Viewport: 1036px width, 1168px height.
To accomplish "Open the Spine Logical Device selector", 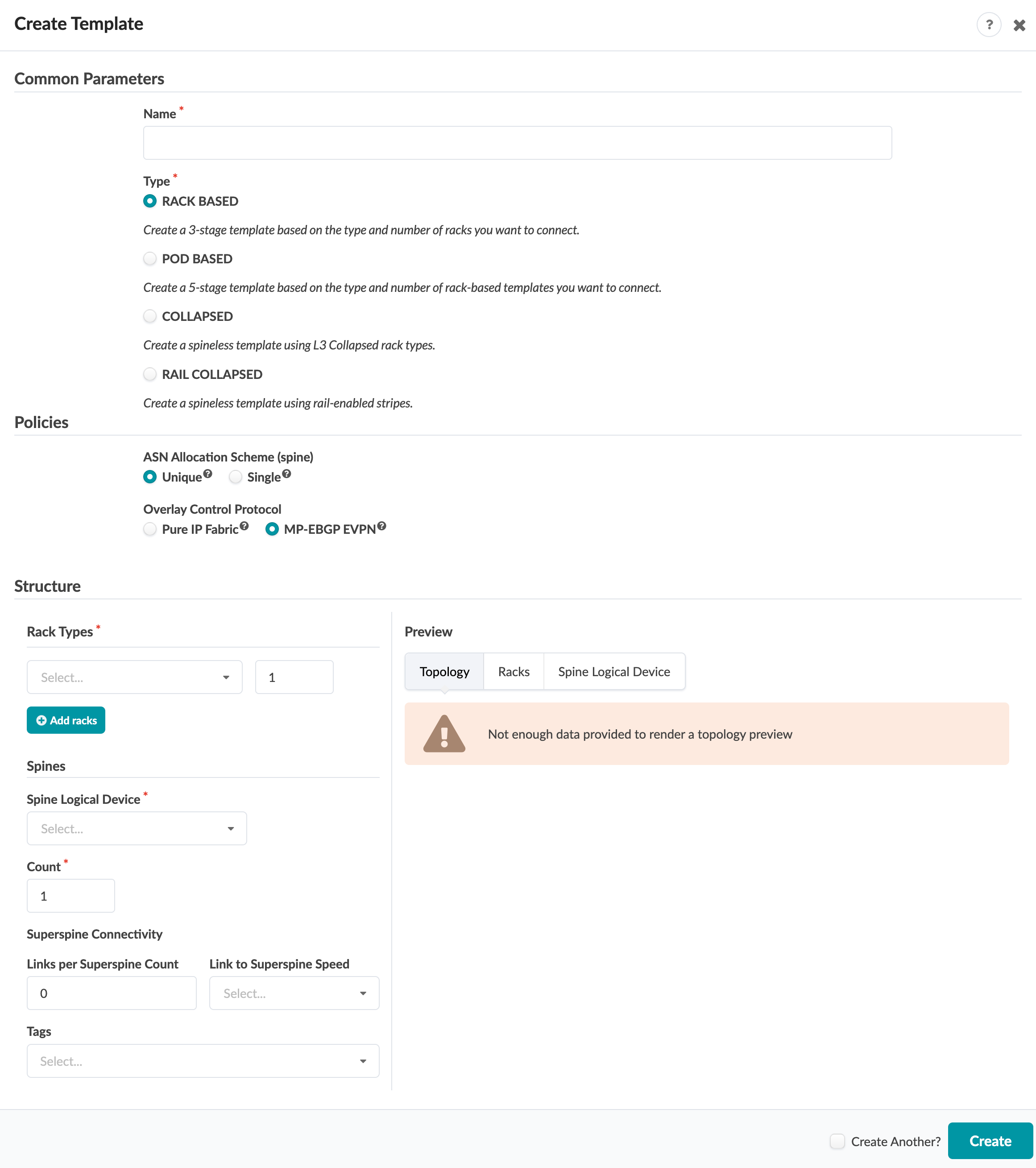I will click(137, 828).
